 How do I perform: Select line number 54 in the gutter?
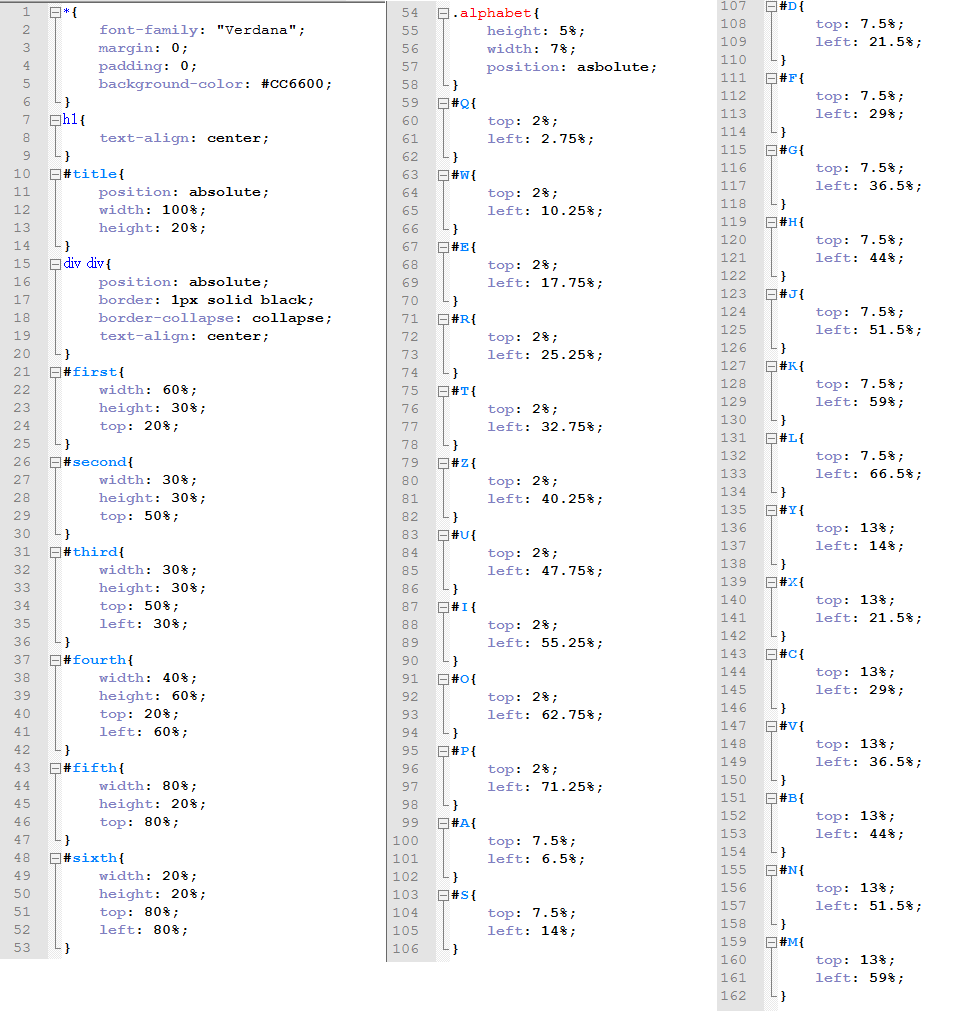[x=410, y=13]
